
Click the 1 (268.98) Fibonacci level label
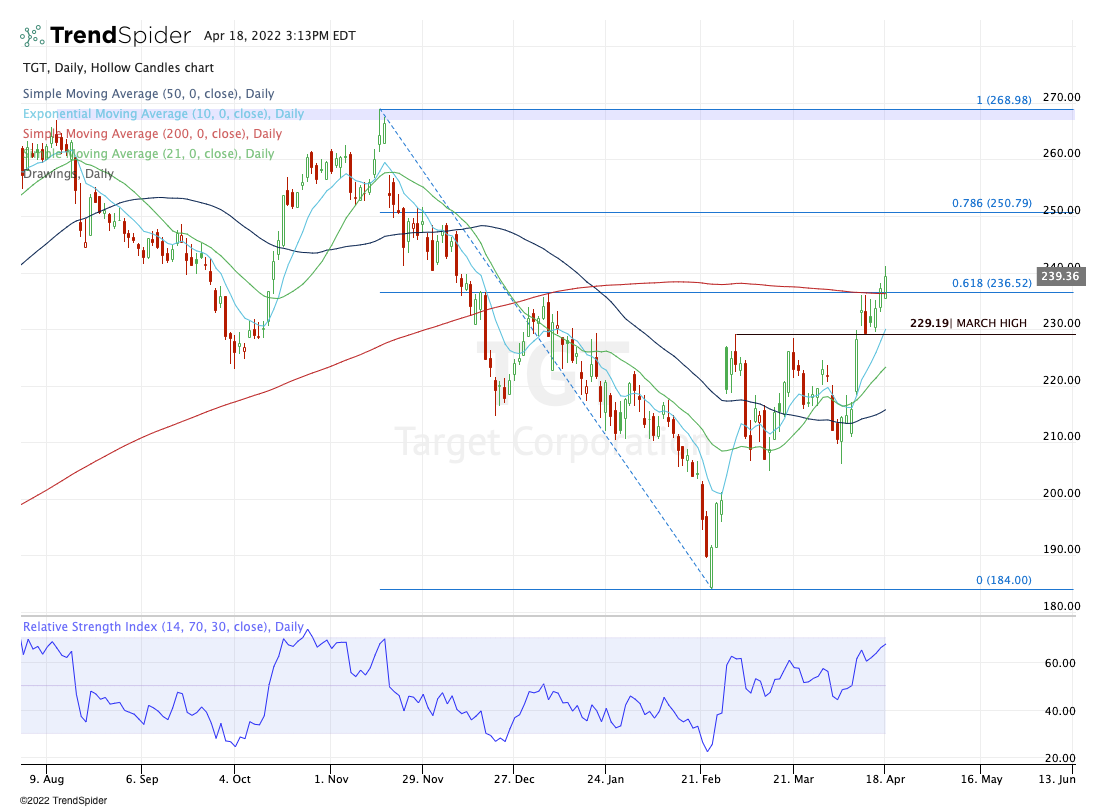pyautogui.click(x=1004, y=100)
